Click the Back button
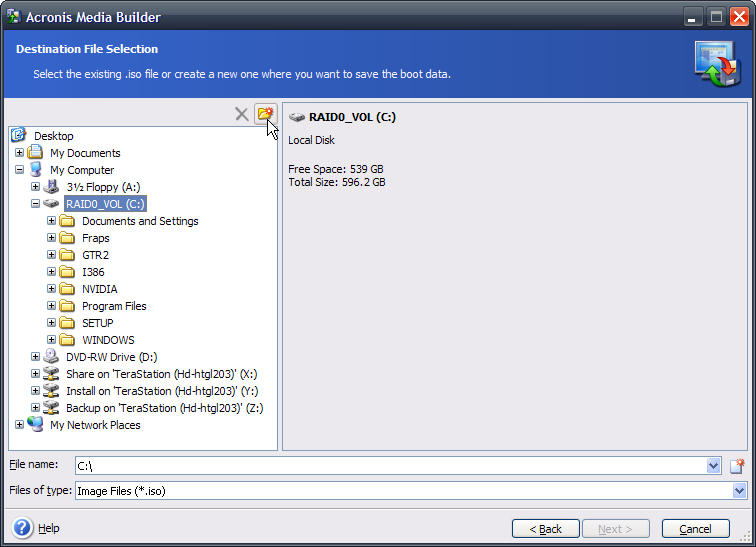 point(545,529)
